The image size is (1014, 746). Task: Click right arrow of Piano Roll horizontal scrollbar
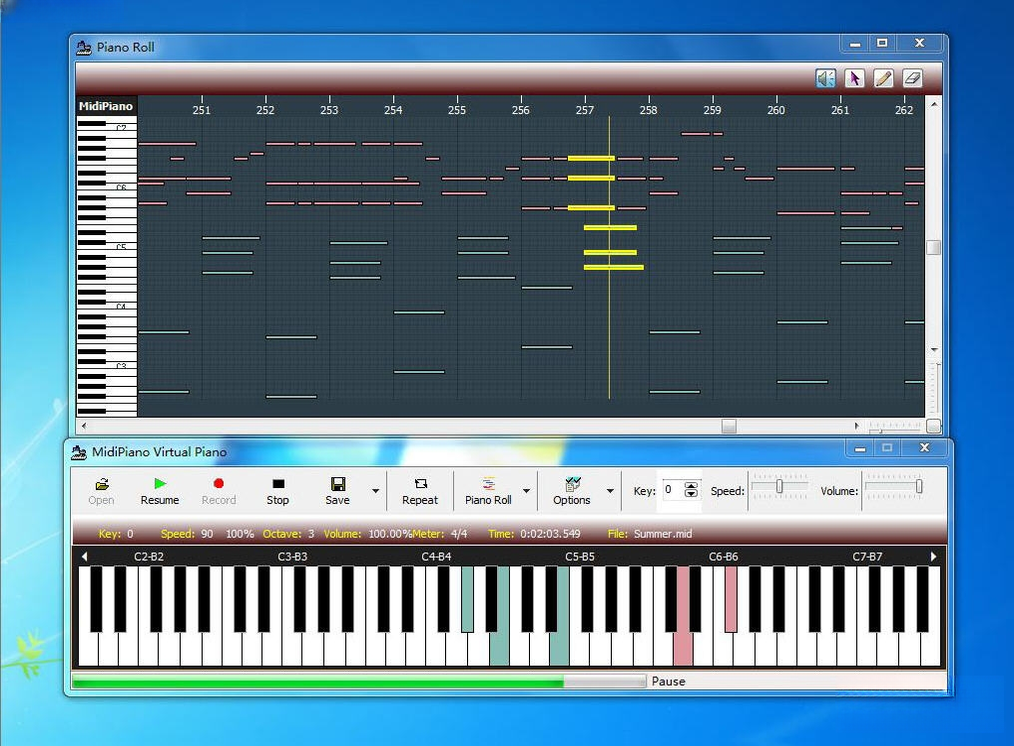point(857,426)
